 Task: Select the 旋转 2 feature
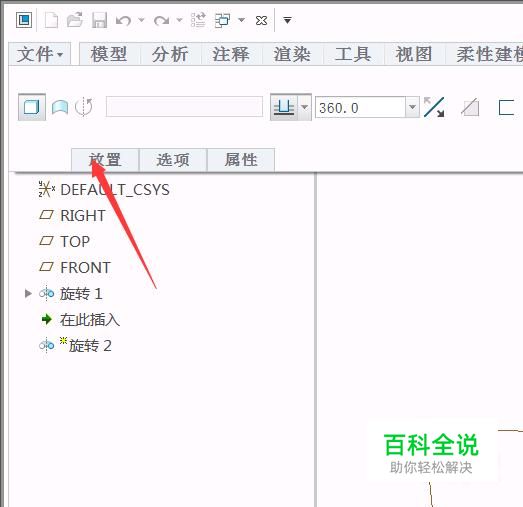tap(90, 346)
